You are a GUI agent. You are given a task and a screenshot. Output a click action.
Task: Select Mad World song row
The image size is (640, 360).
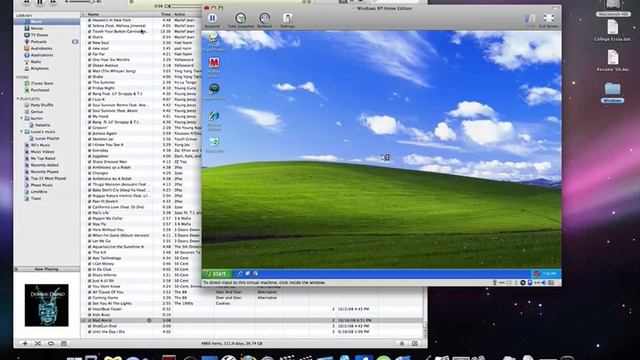[x=253, y=320]
